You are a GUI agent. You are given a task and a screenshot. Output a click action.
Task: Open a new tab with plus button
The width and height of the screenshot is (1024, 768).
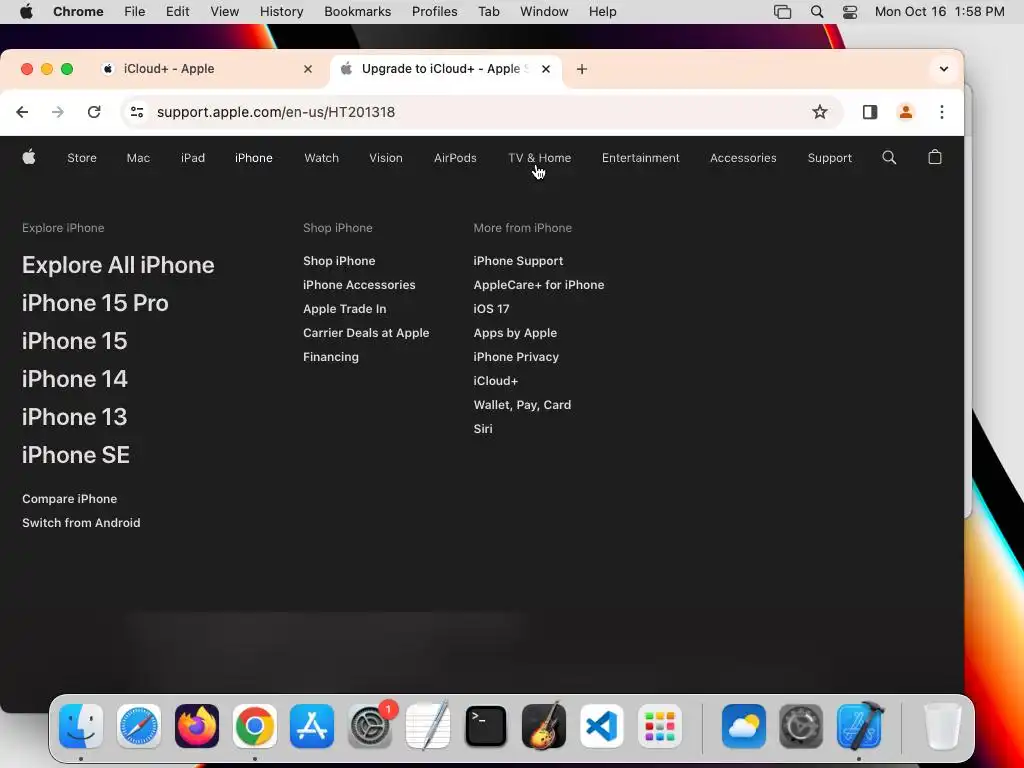click(582, 69)
